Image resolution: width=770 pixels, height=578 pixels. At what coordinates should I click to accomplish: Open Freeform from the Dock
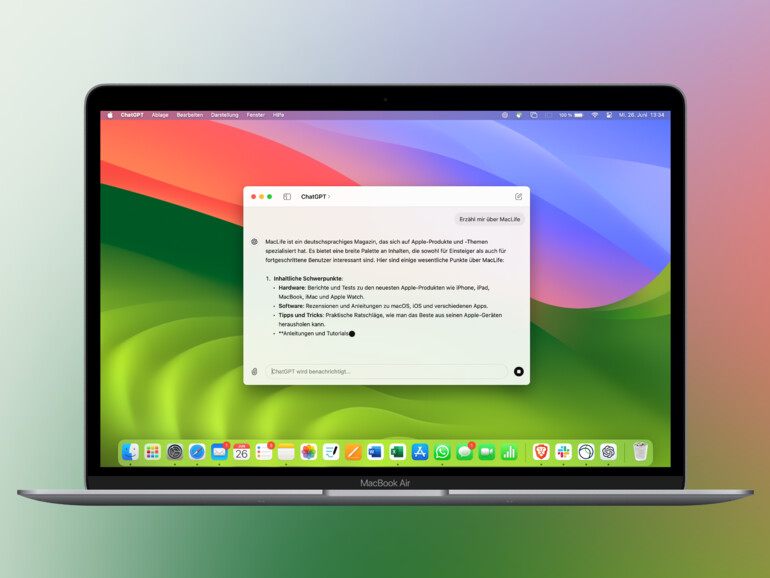click(x=331, y=452)
